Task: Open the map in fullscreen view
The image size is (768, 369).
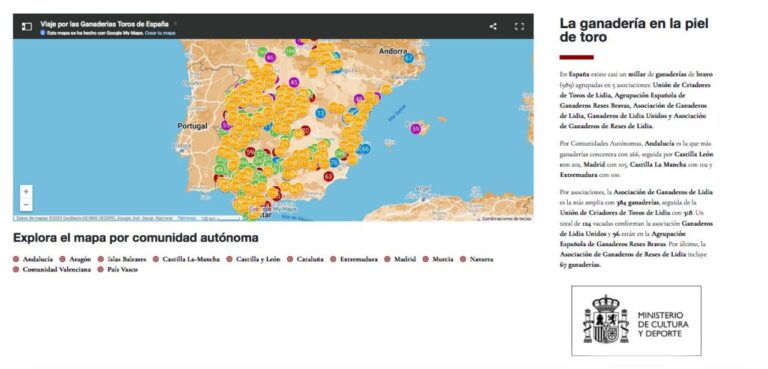Action: [x=519, y=26]
